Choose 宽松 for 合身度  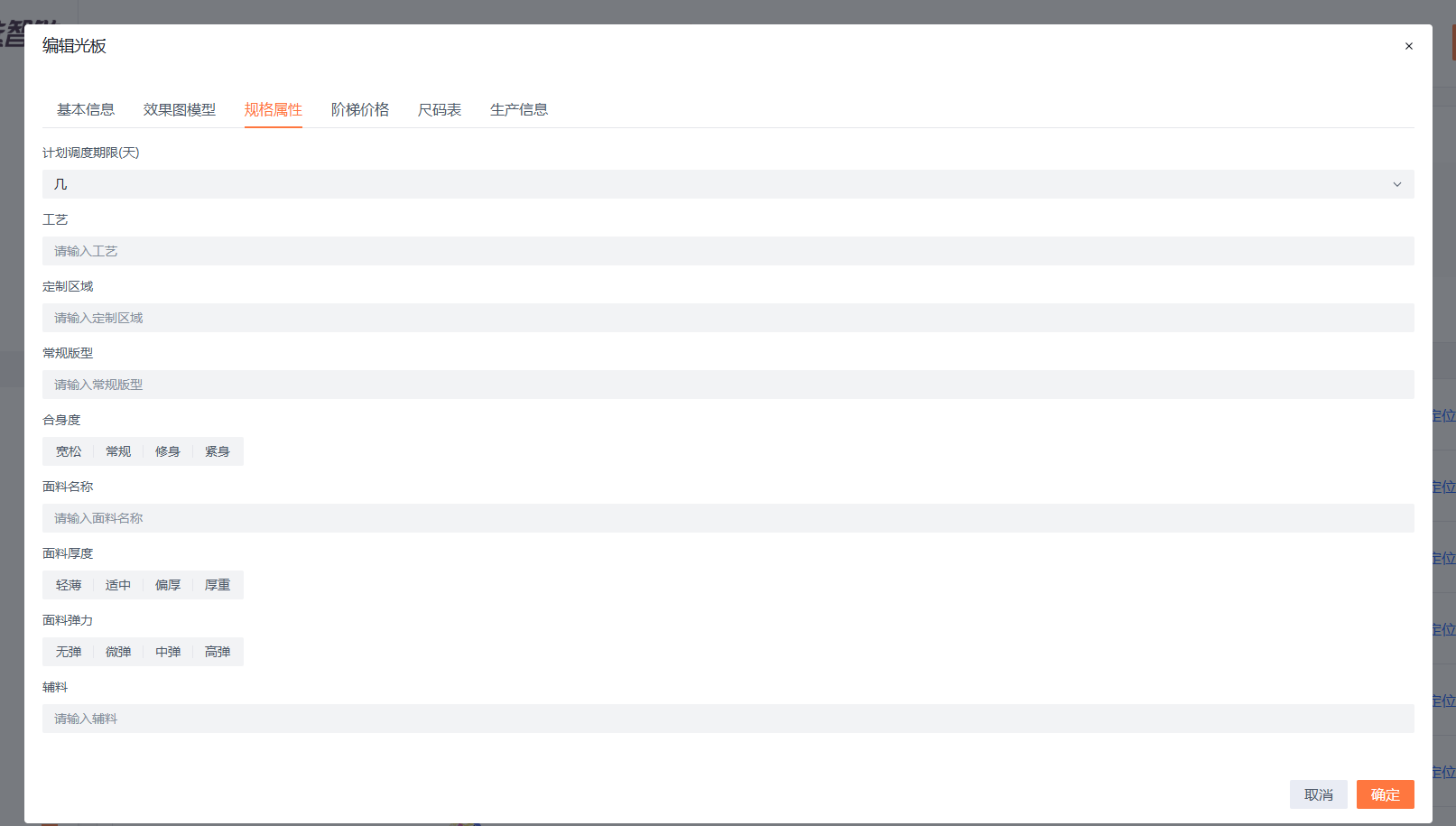69,451
